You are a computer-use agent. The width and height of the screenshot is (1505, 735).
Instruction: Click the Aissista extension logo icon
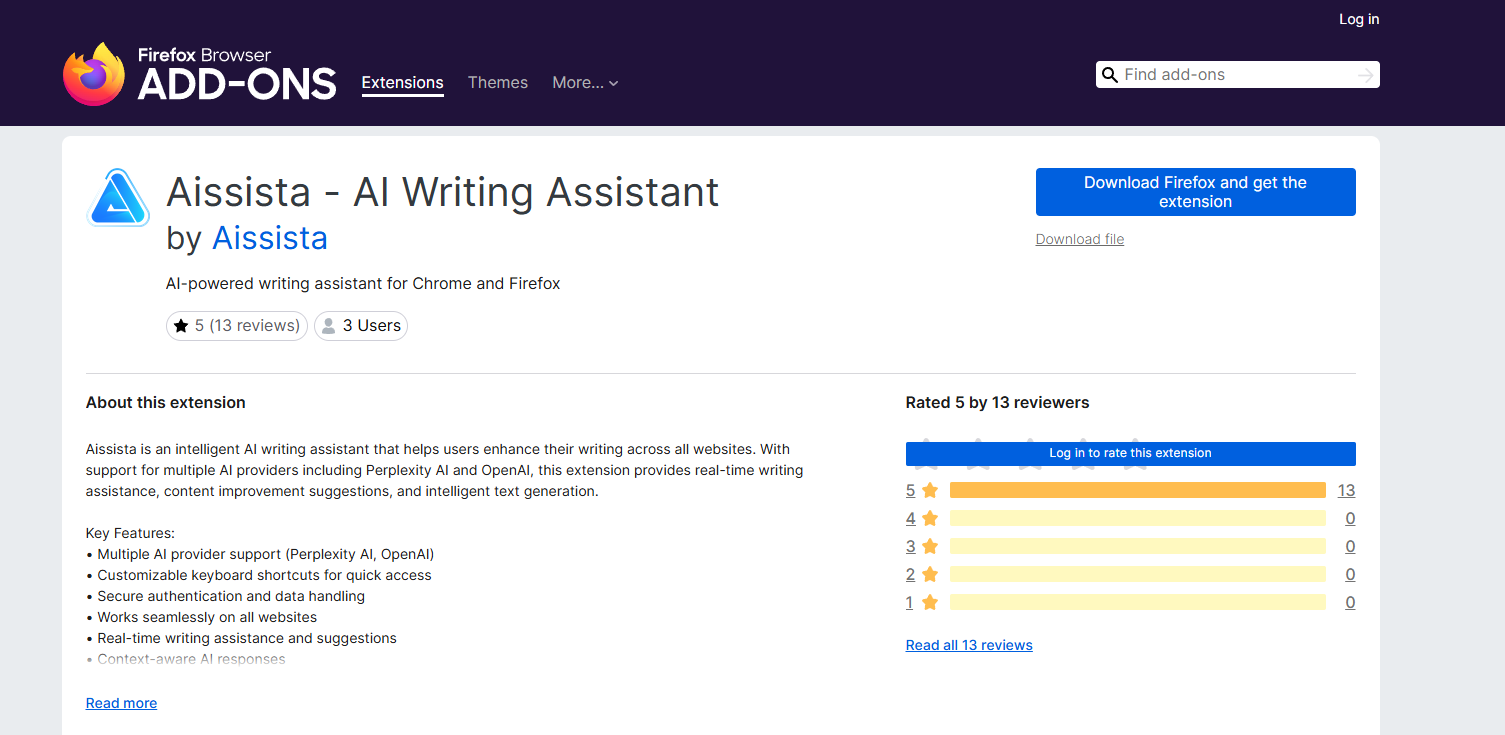point(118,198)
